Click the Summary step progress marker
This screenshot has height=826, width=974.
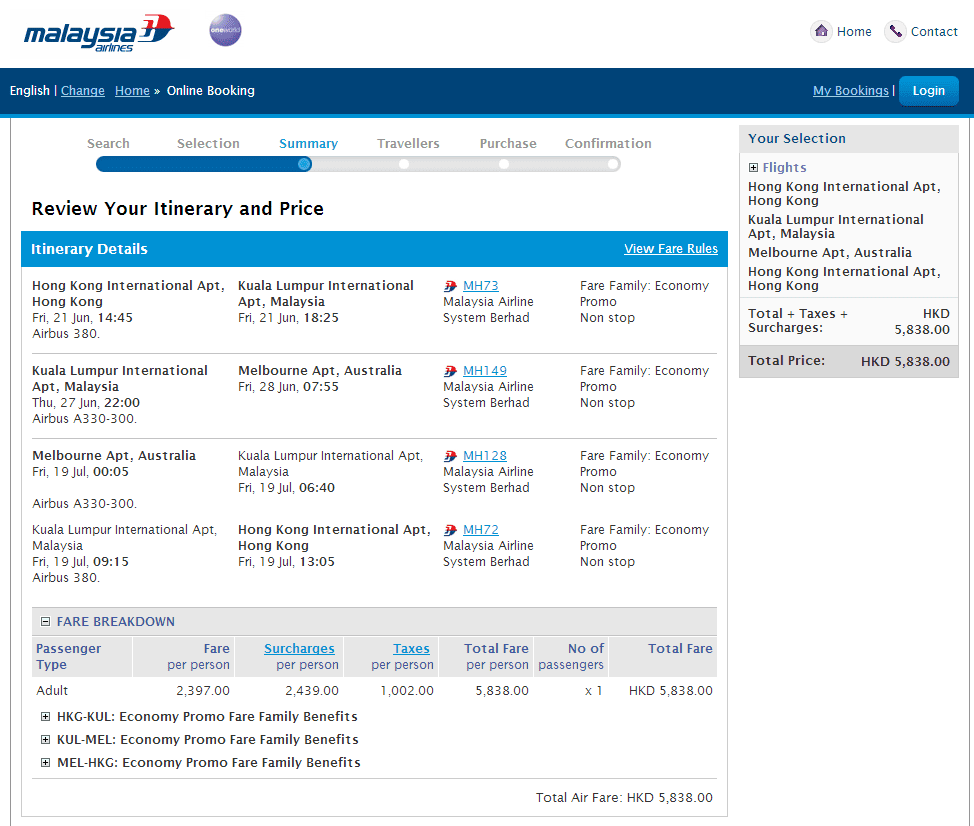(305, 164)
